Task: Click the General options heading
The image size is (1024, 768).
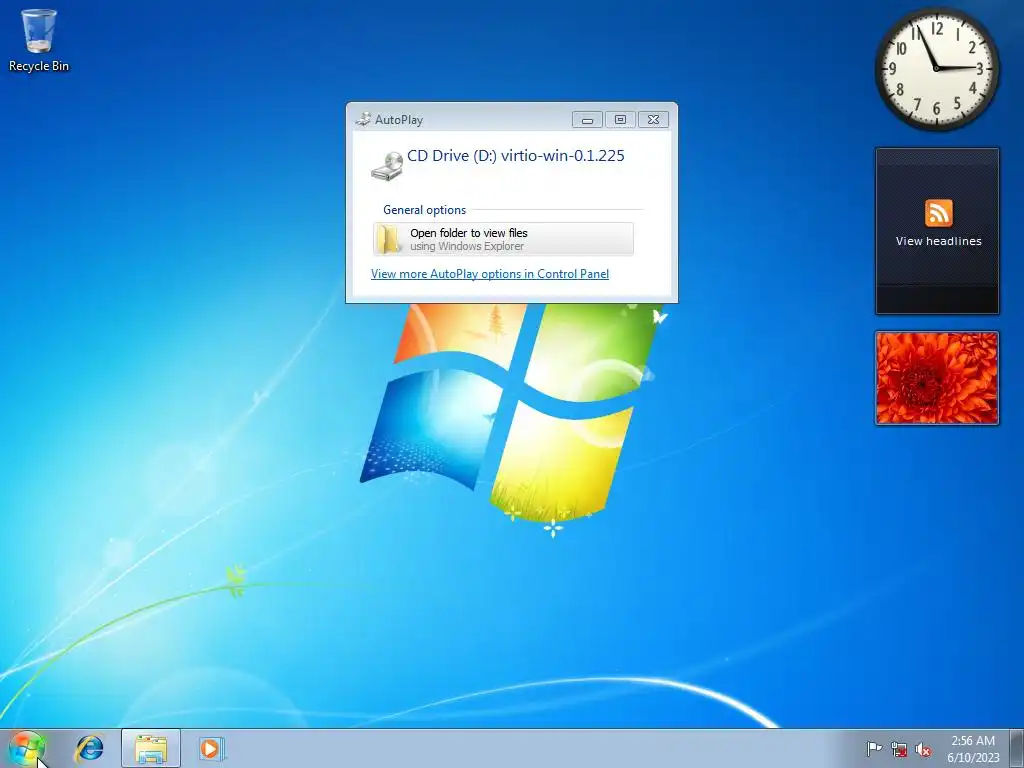Action: [x=424, y=210]
